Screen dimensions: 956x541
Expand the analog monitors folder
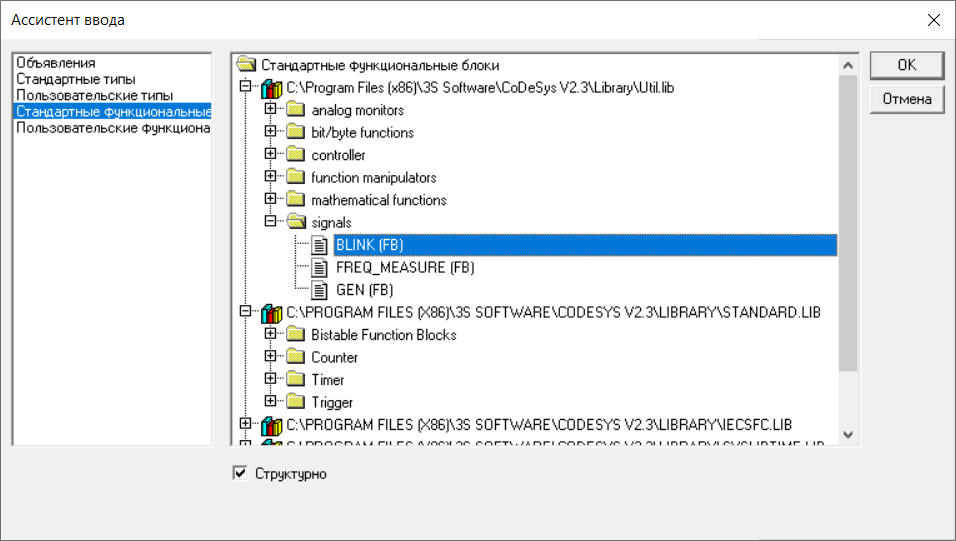270,110
